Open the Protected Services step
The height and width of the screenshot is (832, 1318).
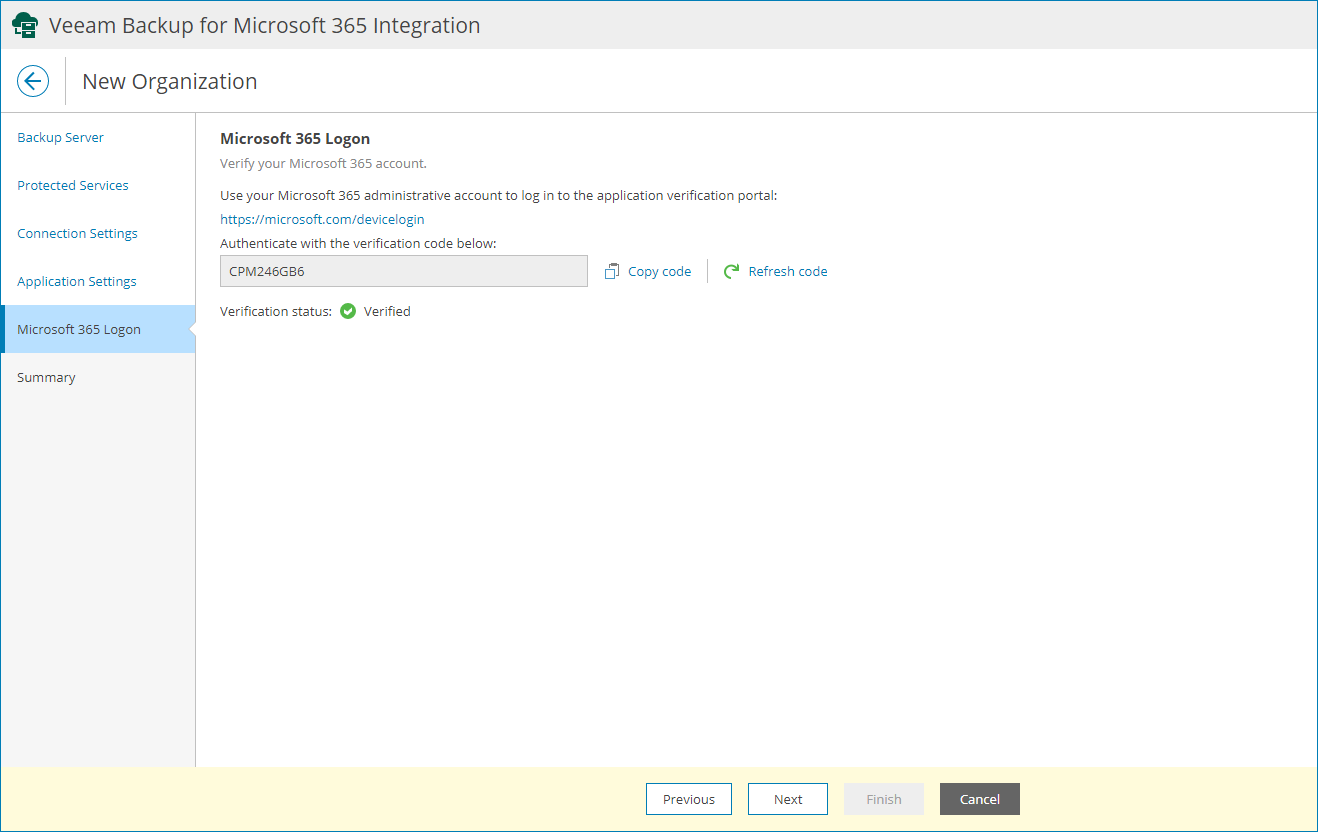click(73, 185)
